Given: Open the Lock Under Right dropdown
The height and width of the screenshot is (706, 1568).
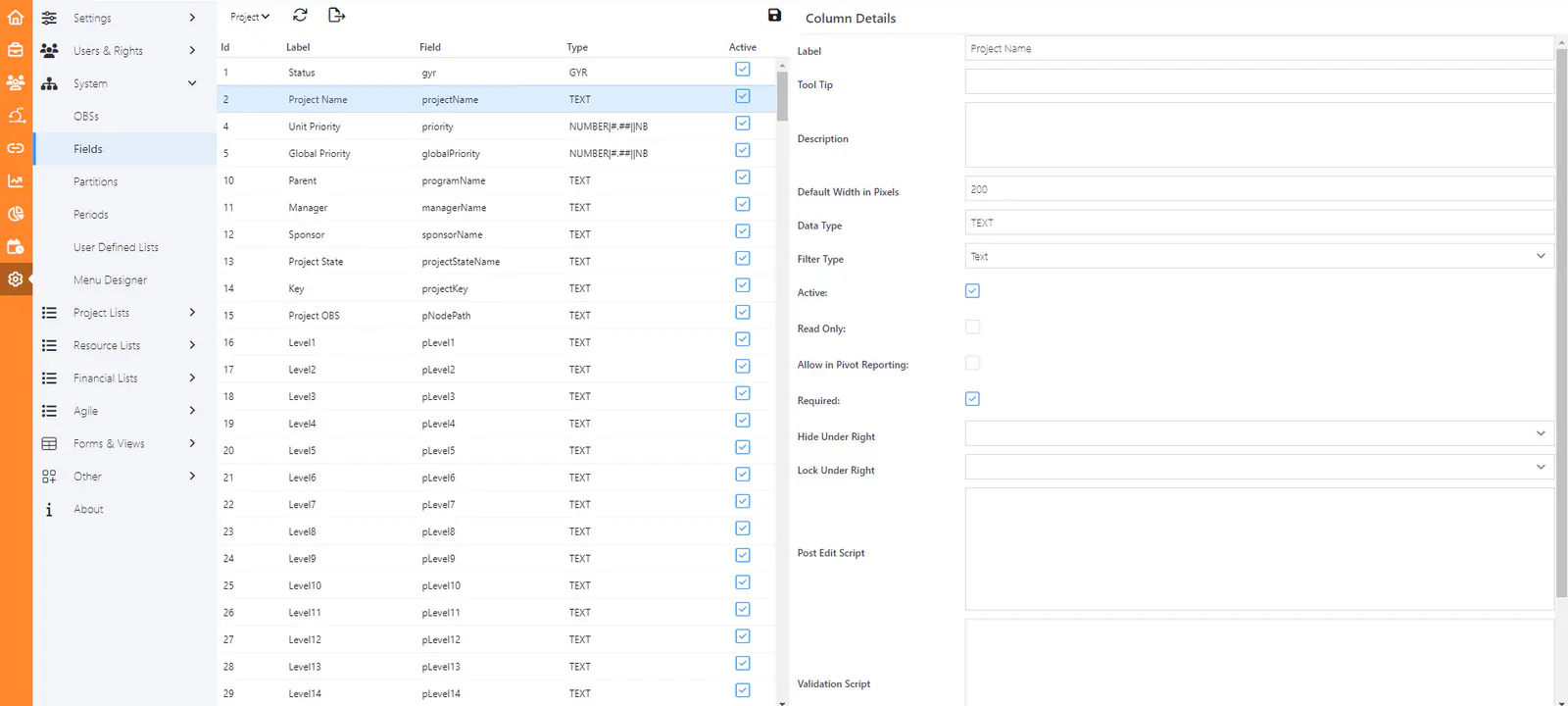Looking at the screenshot, I should (x=1259, y=467).
